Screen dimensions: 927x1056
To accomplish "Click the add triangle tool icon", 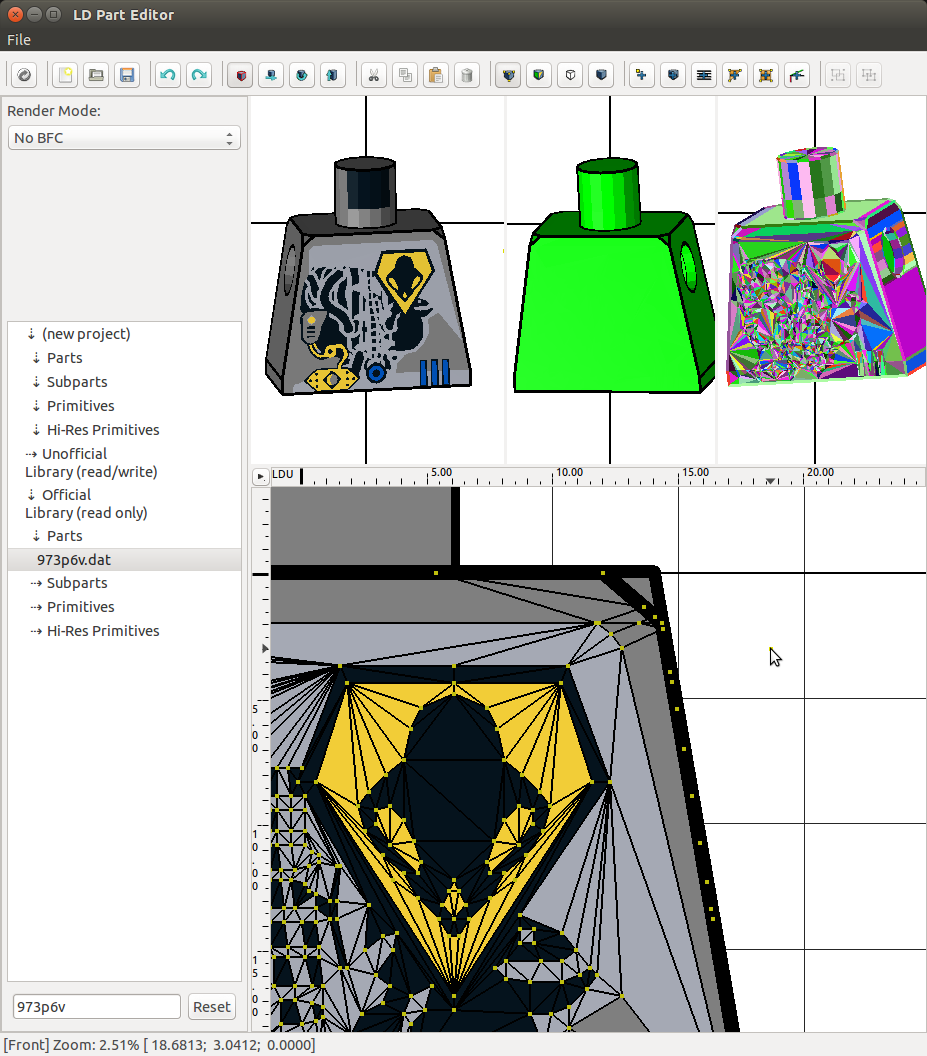I will 734,75.
